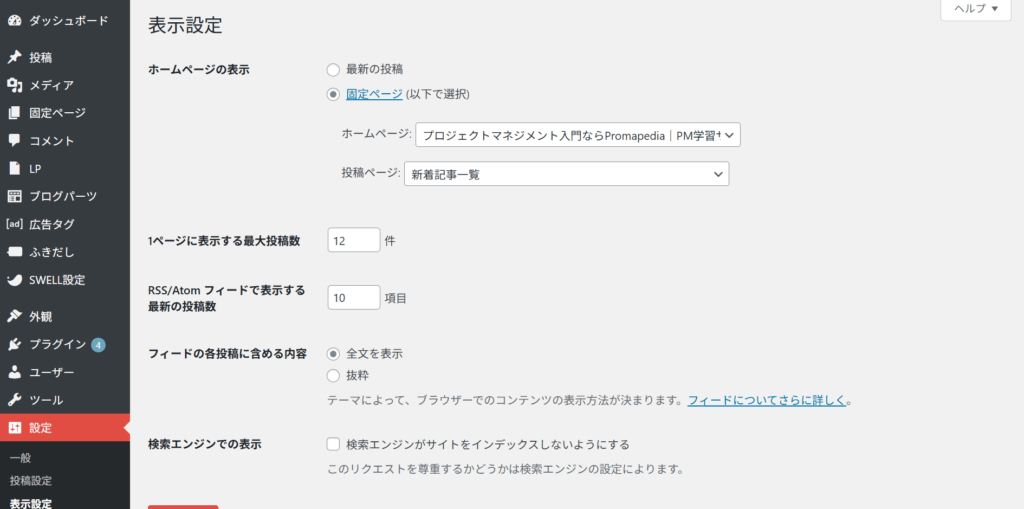The image size is (1024, 509).
Task: Check 検索エンジンがサイトをインデックスしないようにする
Action: (x=333, y=445)
